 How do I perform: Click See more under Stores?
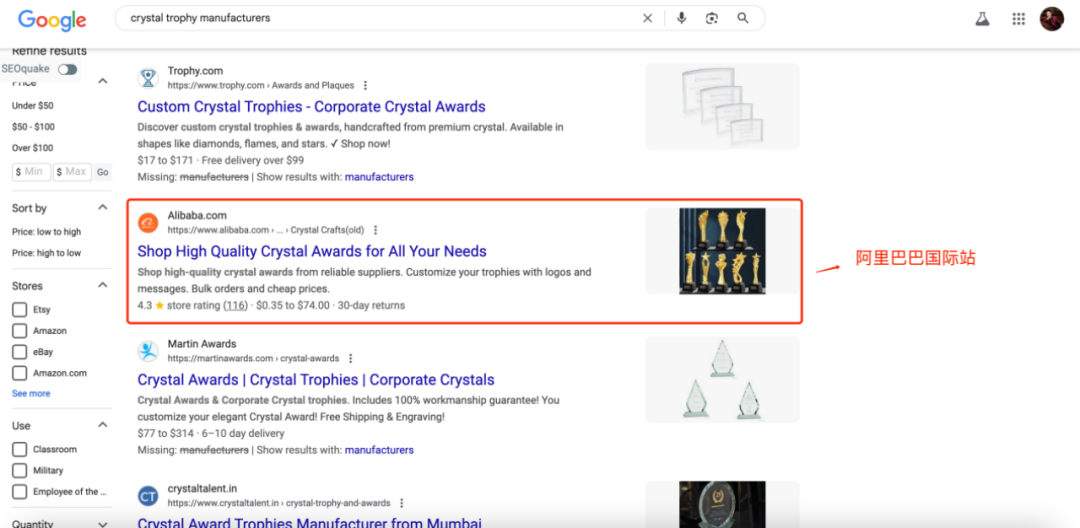point(31,394)
